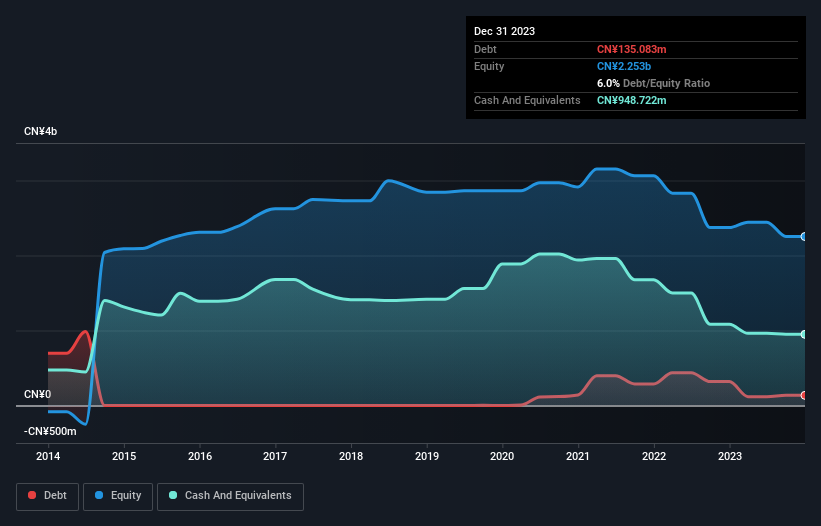Select the 2015 x-axis label
Viewport: 821px width, 526px height.
point(124,457)
